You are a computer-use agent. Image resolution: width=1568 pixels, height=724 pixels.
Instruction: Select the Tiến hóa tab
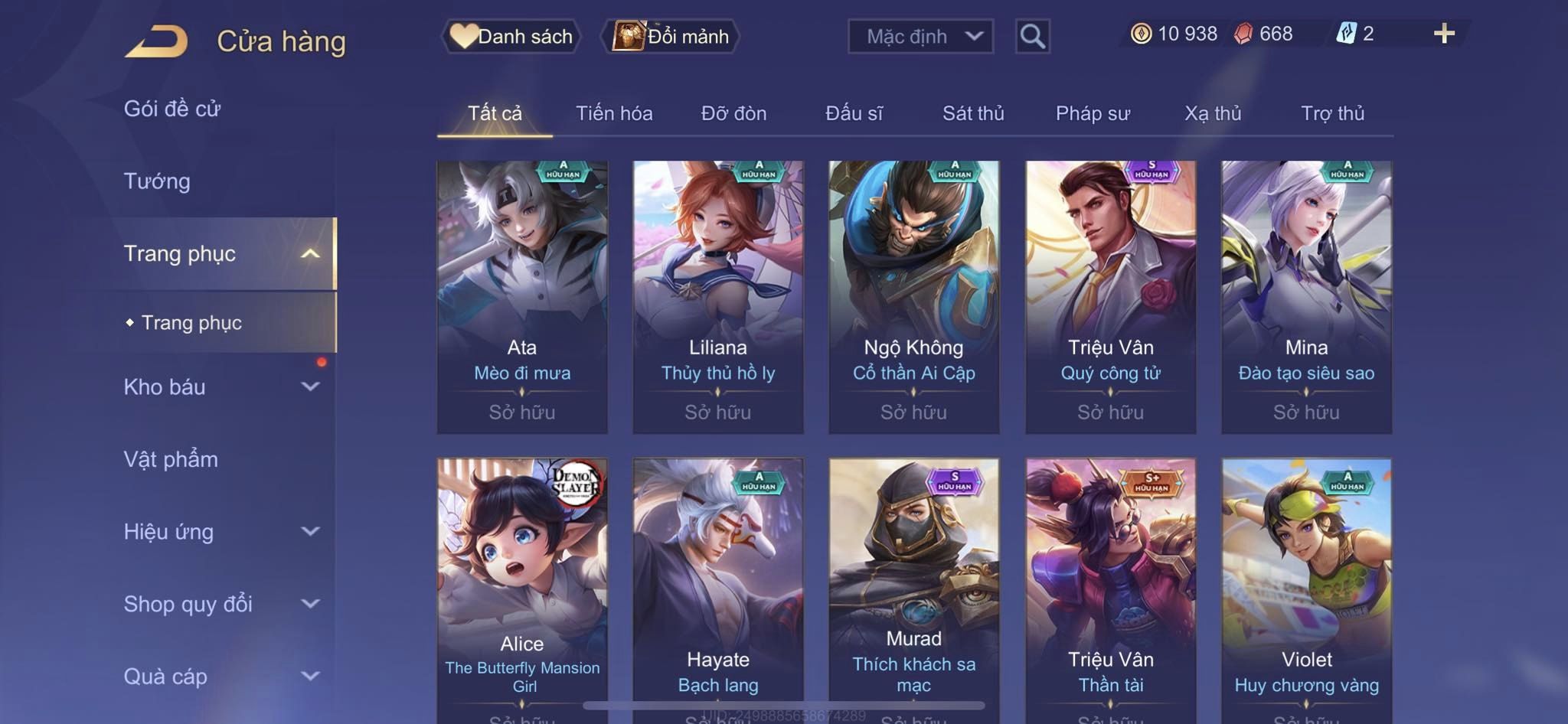614,113
